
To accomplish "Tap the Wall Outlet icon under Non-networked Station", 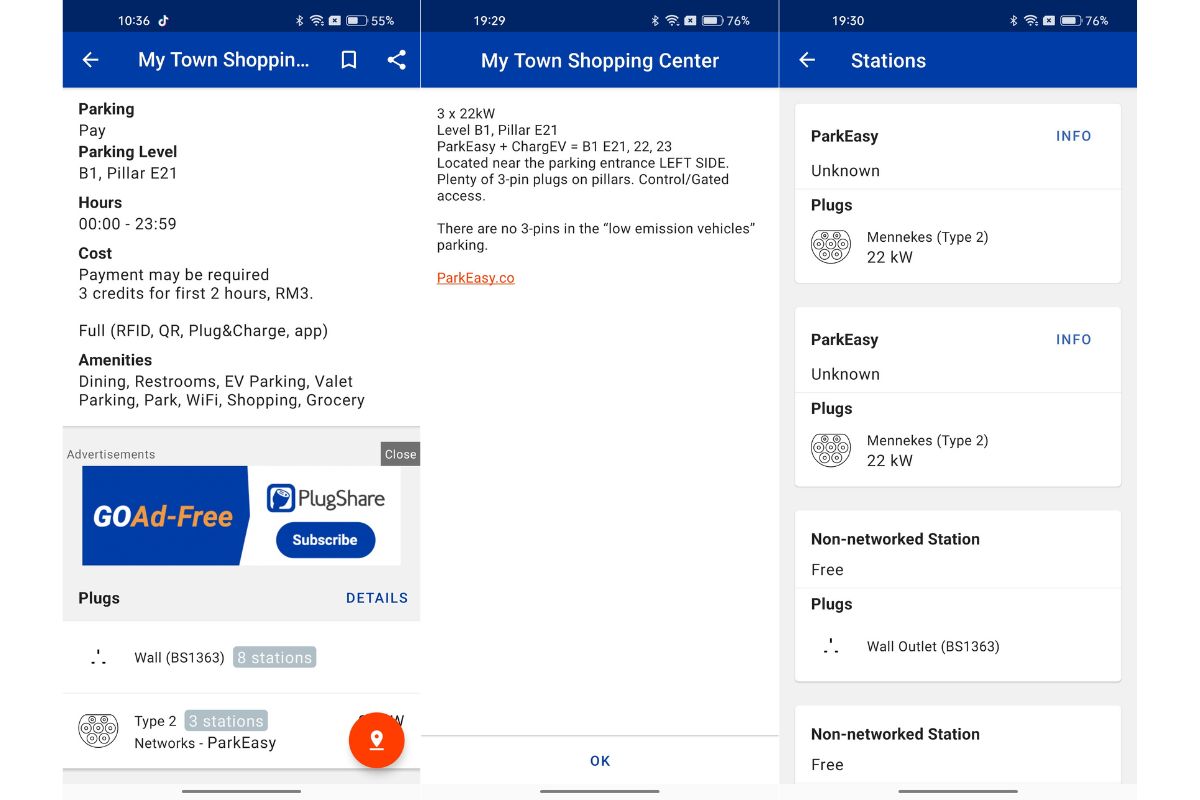I will [x=830, y=647].
